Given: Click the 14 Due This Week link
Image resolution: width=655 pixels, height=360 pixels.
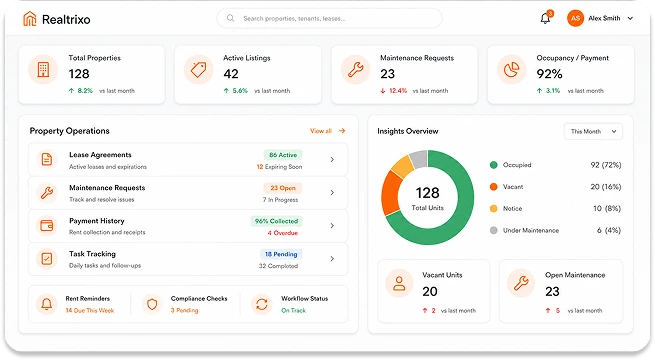Looking at the screenshot, I should (90, 310).
